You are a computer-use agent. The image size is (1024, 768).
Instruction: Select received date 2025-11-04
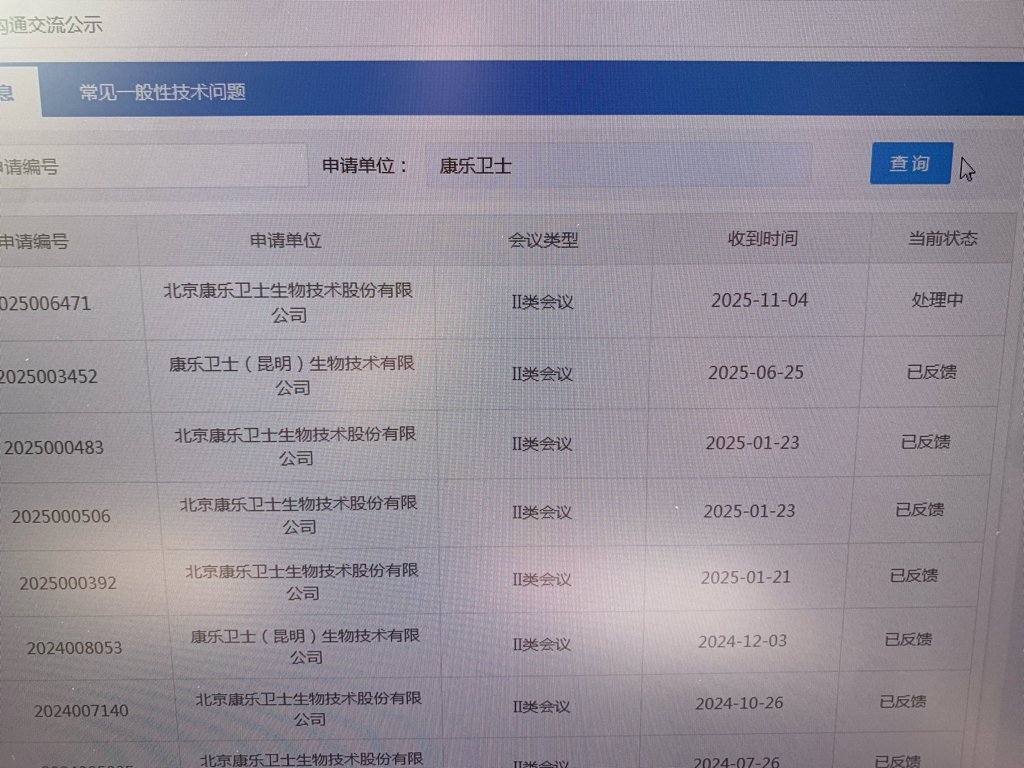(760, 300)
